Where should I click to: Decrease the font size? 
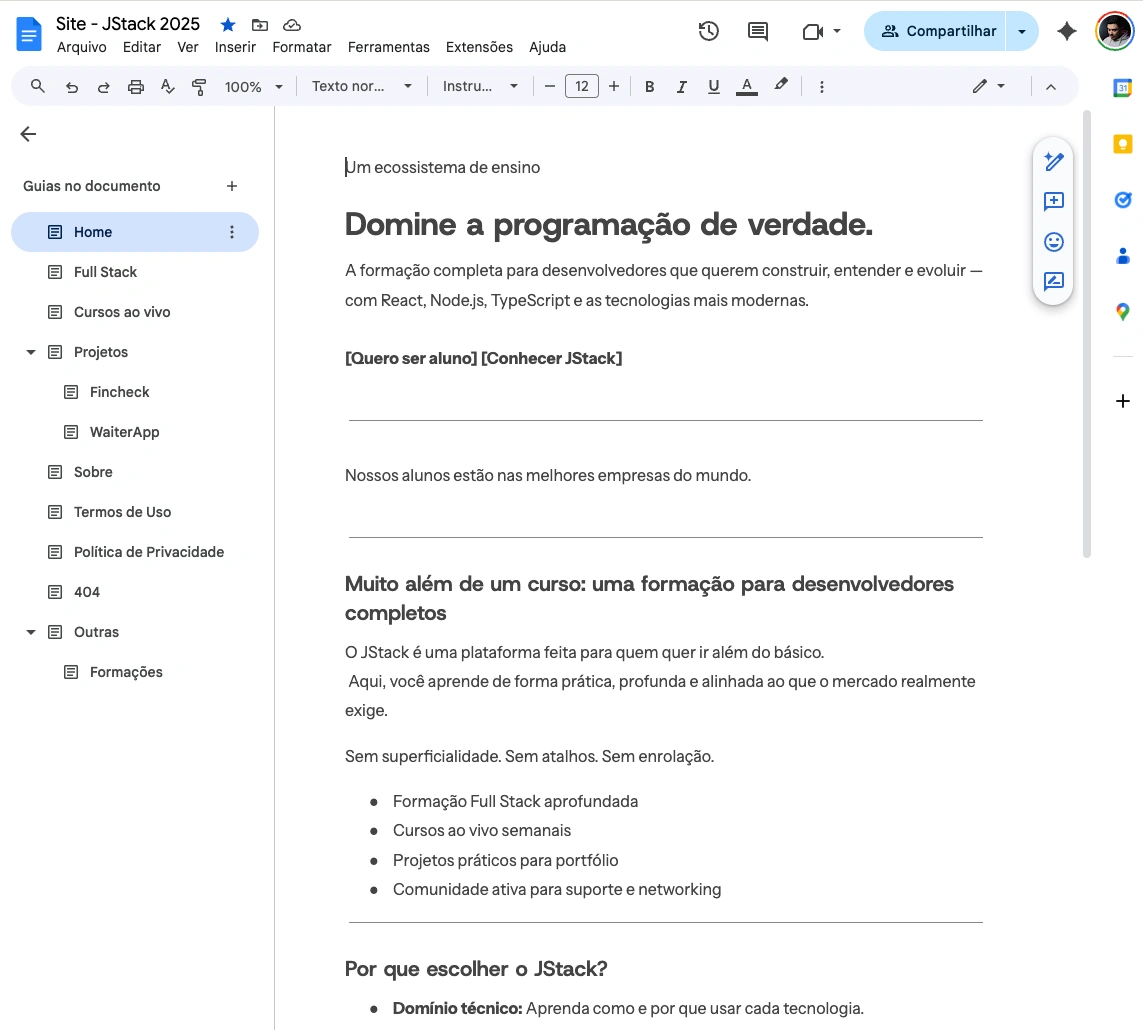(550, 87)
